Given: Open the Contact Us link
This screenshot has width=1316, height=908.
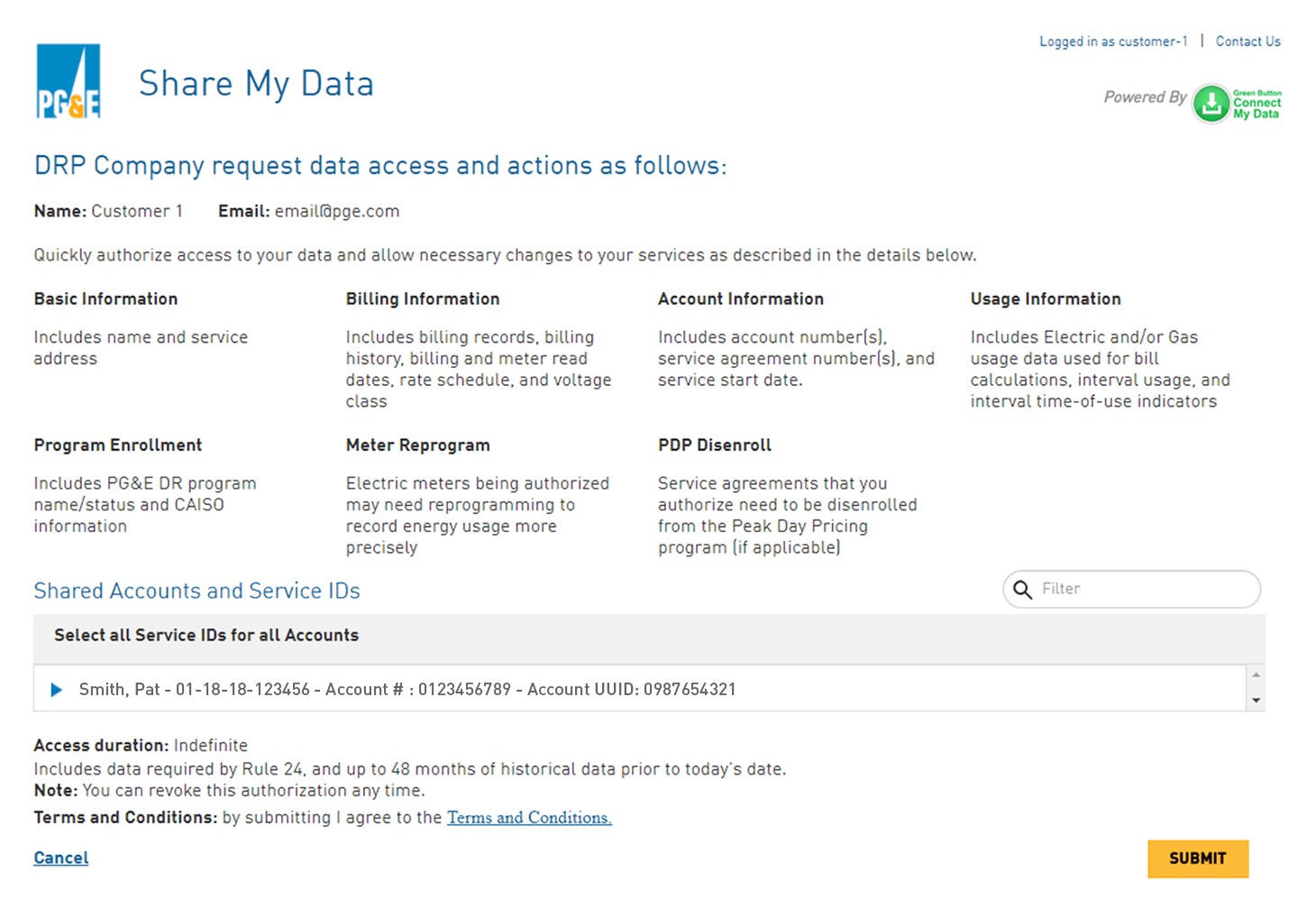Looking at the screenshot, I should click(x=1247, y=41).
